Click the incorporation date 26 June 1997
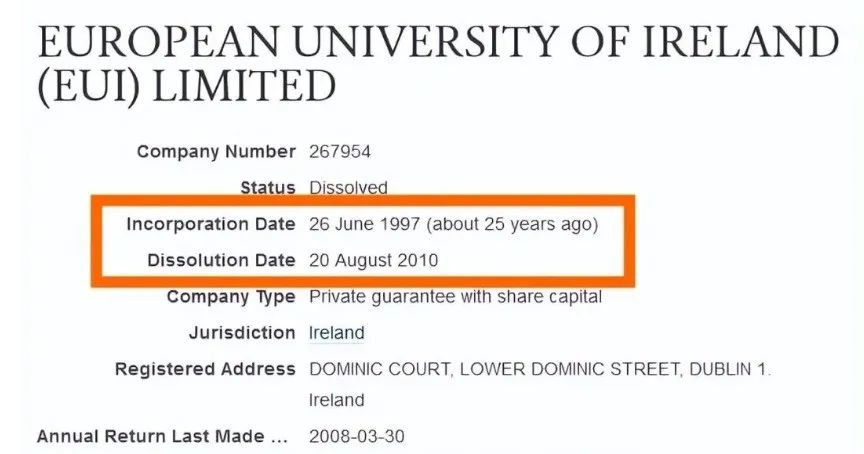The width and height of the screenshot is (864, 454). (x=364, y=224)
